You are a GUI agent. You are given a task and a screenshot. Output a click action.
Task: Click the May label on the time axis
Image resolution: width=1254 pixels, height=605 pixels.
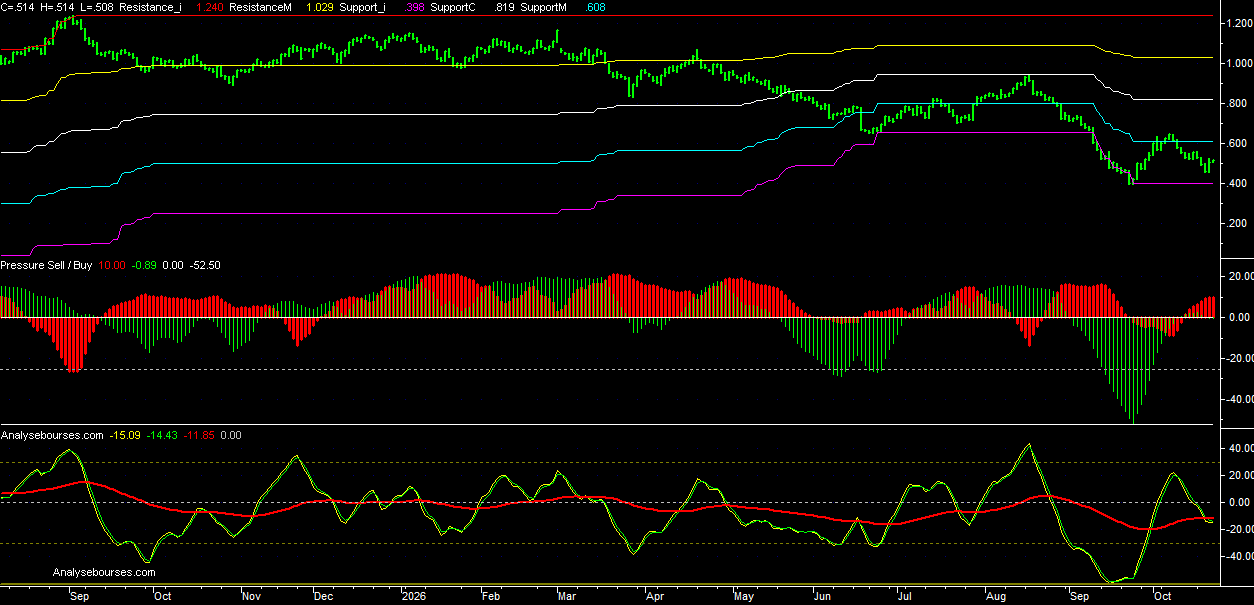744,596
